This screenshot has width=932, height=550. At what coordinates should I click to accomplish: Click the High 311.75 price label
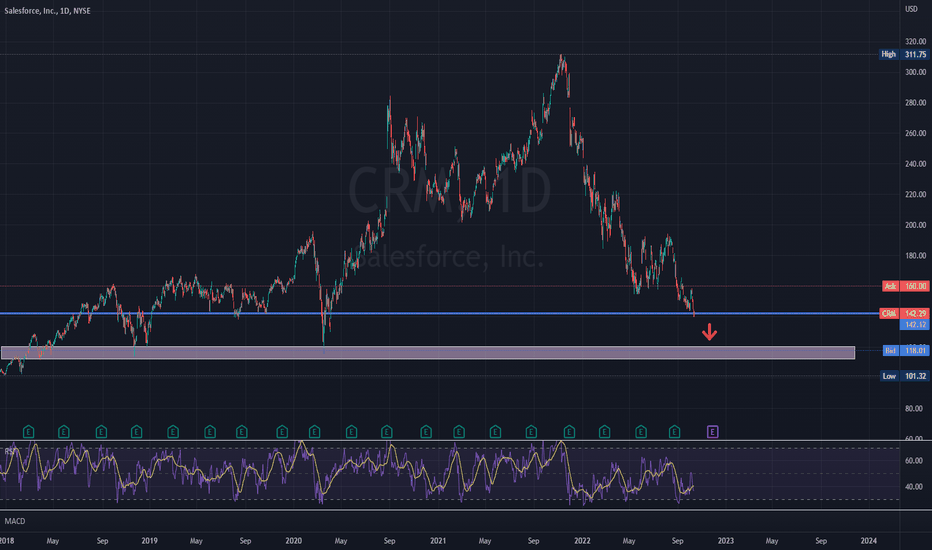903,54
